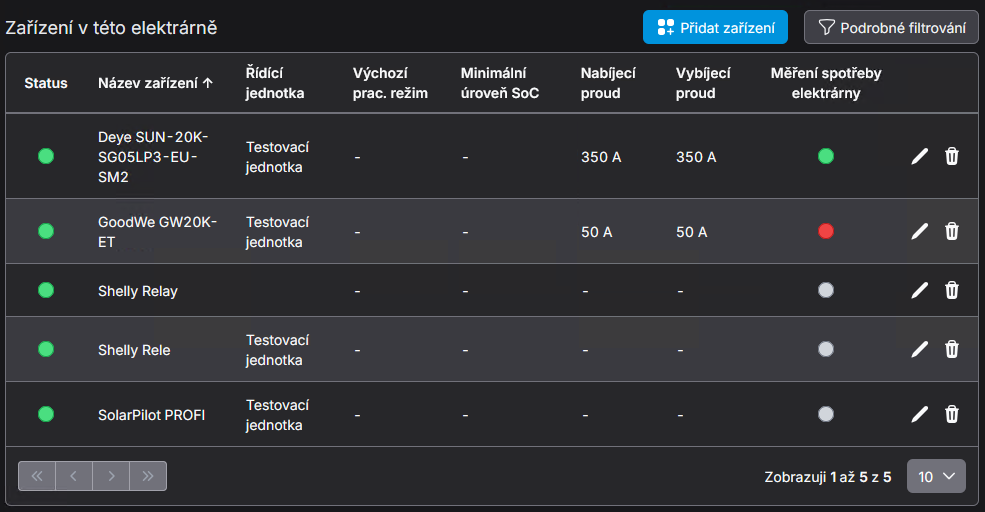The width and height of the screenshot is (985, 512).
Task: Delete the Deye SUN-20K device via trash icon
Action: pyautogui.click(x=952, y=156)
